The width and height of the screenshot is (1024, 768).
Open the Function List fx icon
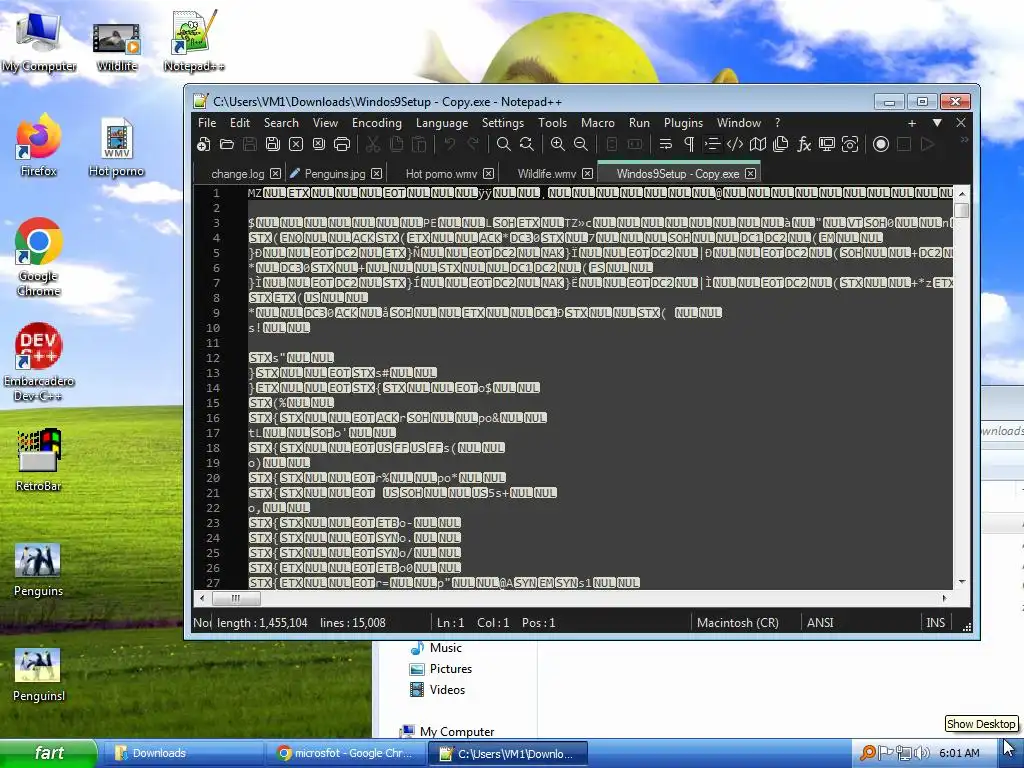[x=804, y=144]
